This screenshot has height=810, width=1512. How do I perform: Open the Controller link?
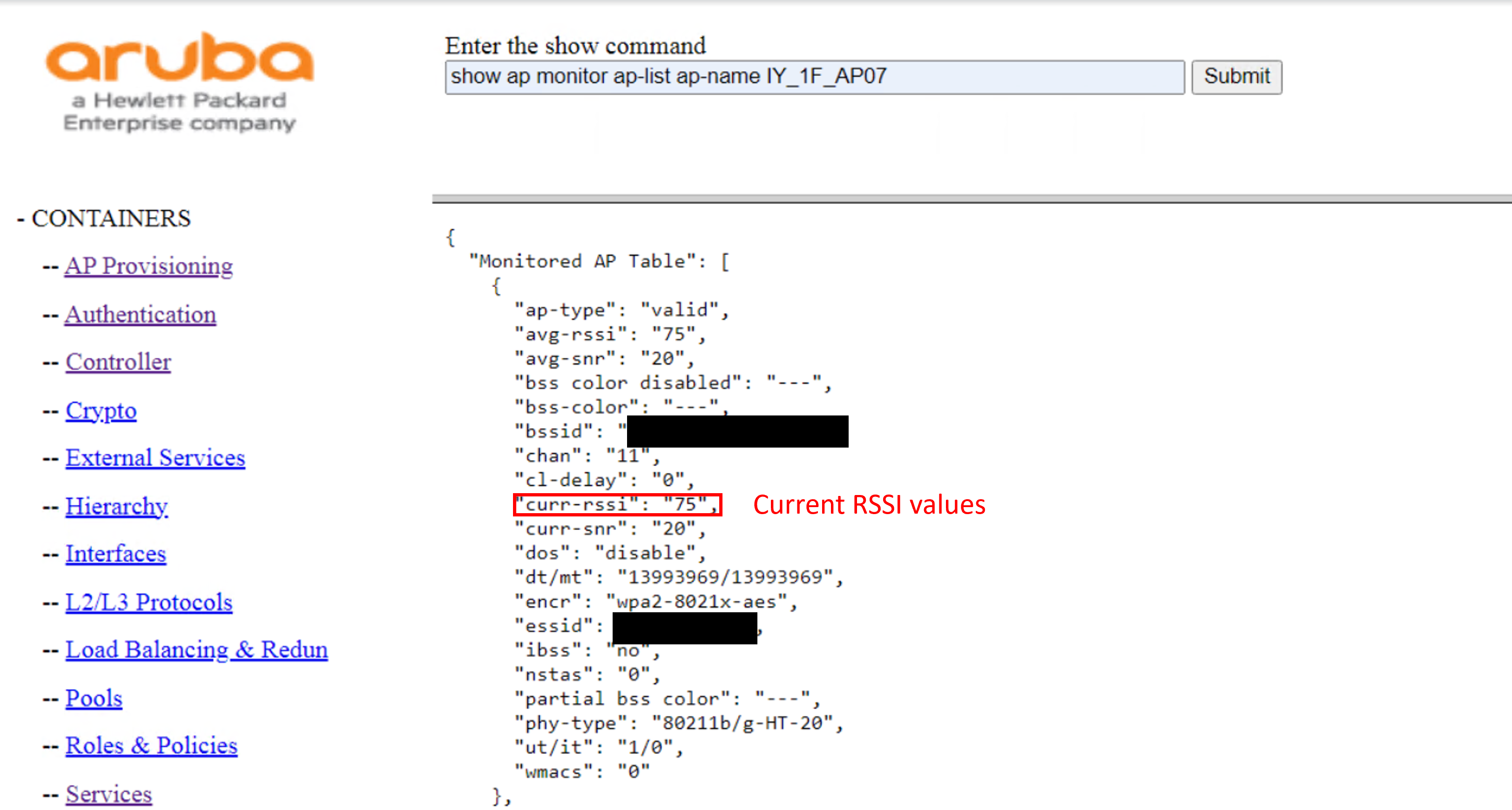tap(117, 362)
